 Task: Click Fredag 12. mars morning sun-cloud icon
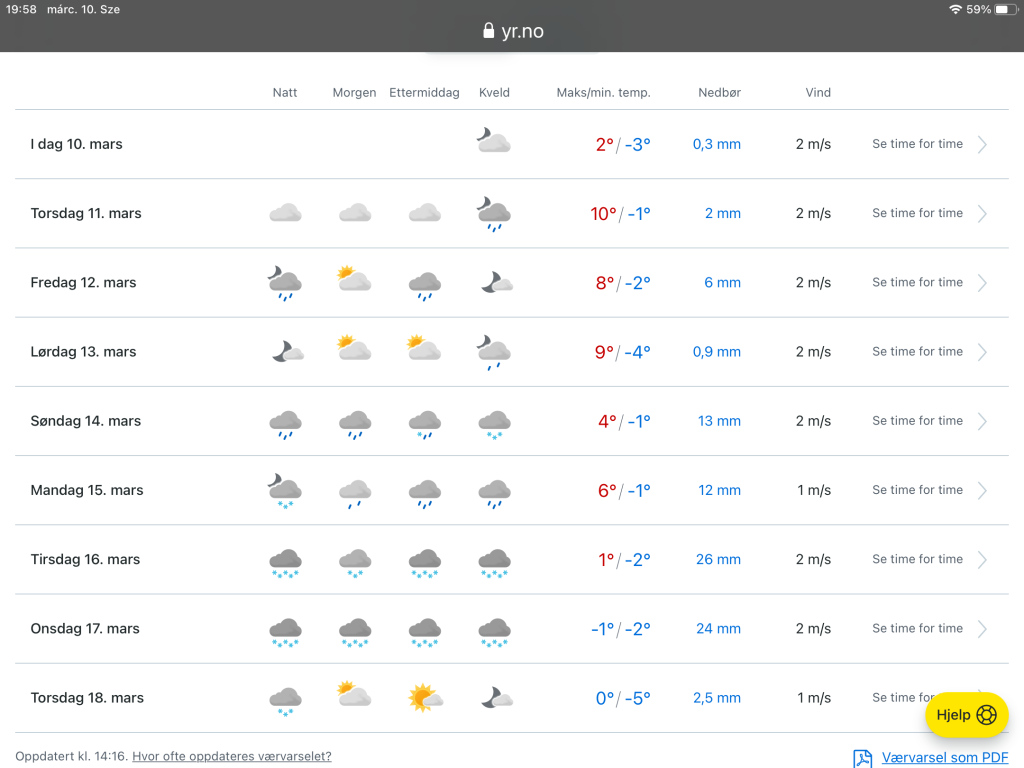coord(354,280)
